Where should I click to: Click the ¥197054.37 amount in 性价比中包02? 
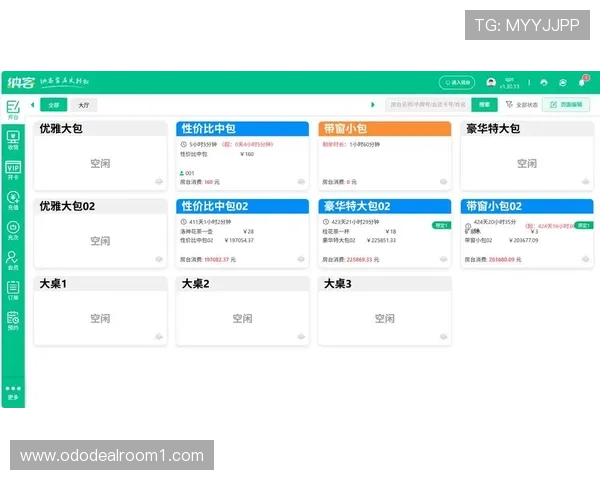239,240
